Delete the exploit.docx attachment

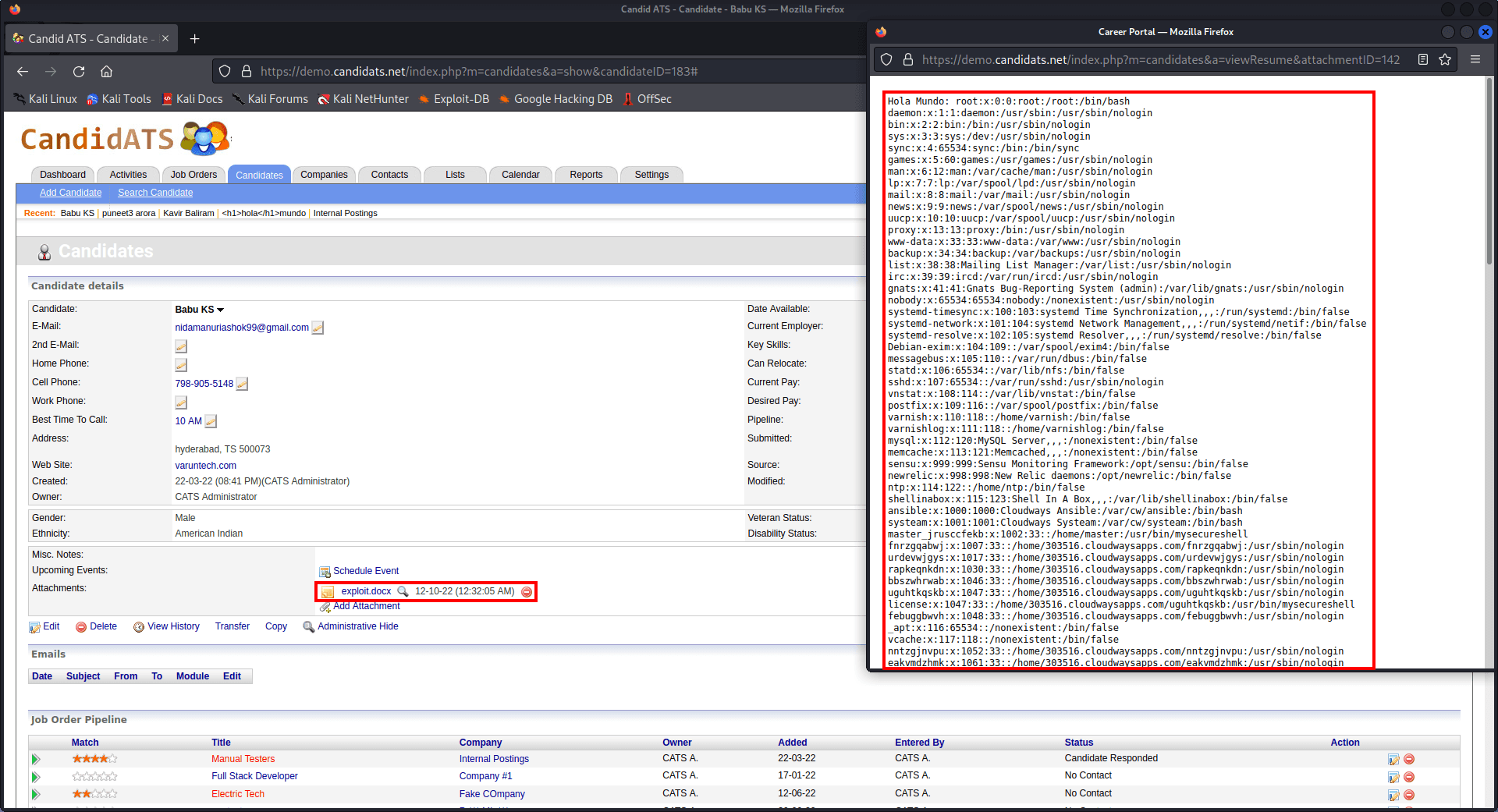[x=527, y=592]
